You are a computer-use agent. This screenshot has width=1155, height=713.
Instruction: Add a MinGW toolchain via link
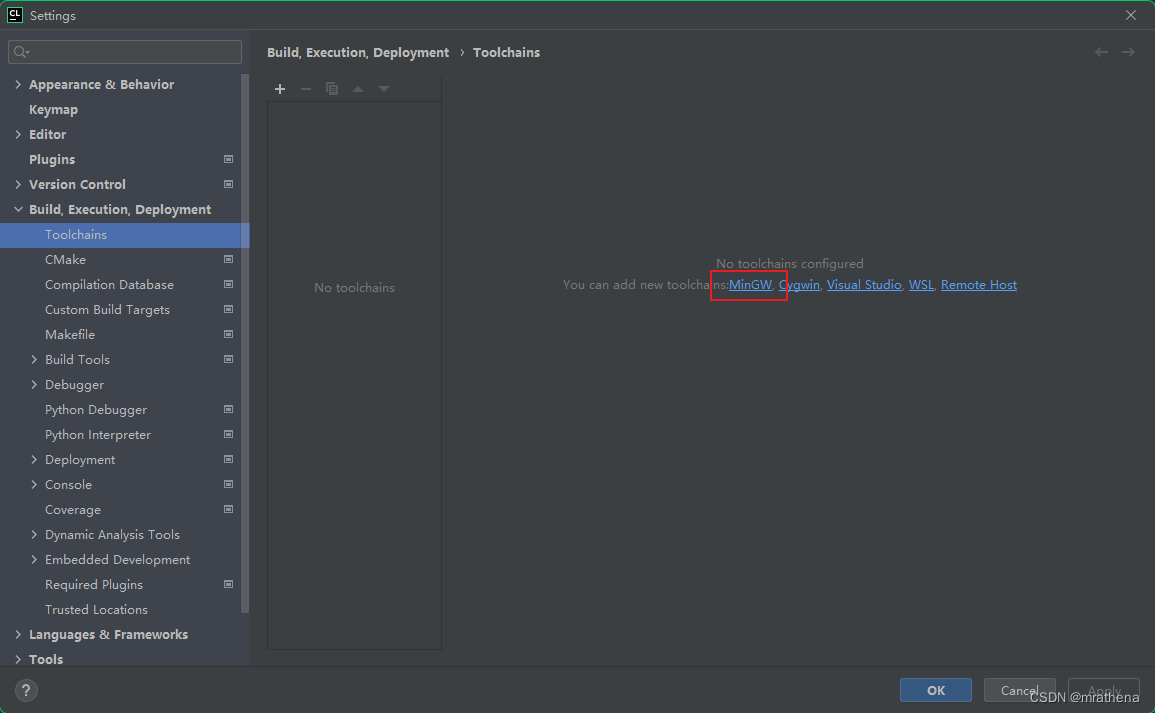tap(750, 285)
